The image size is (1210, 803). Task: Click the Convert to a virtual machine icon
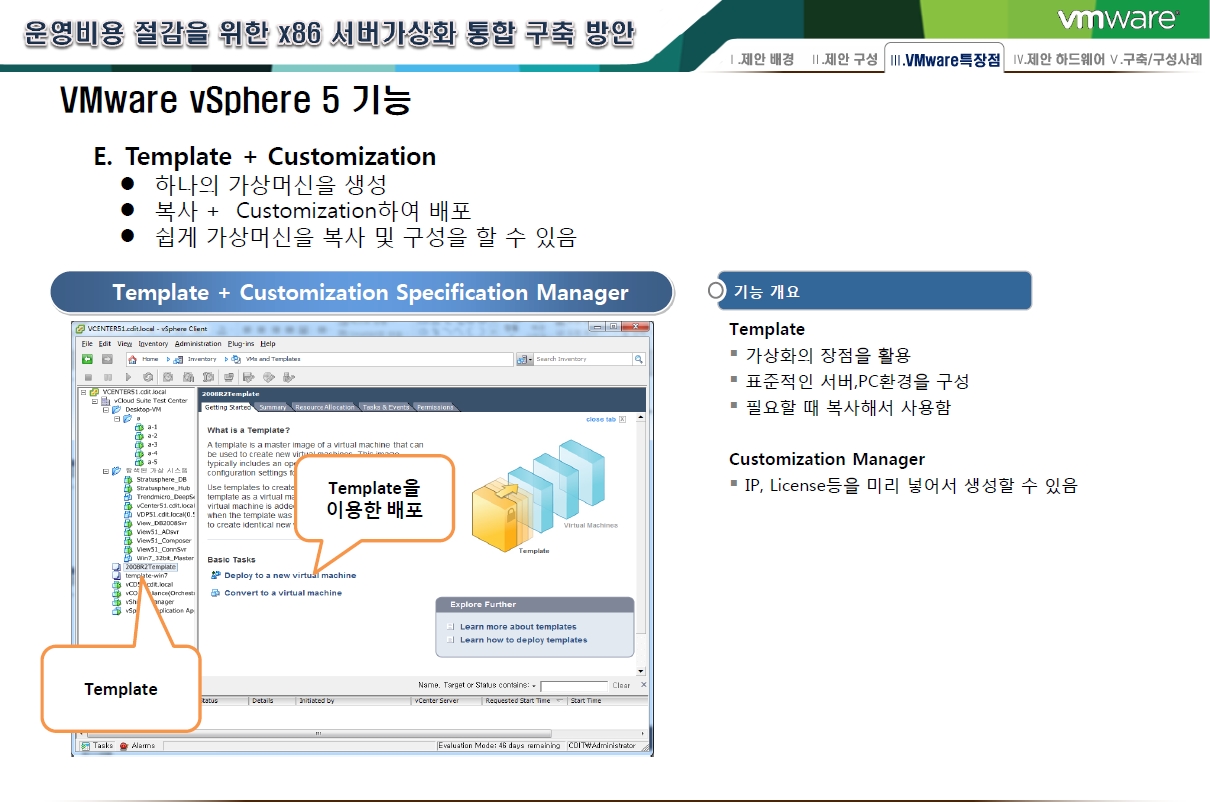point(215,593)
